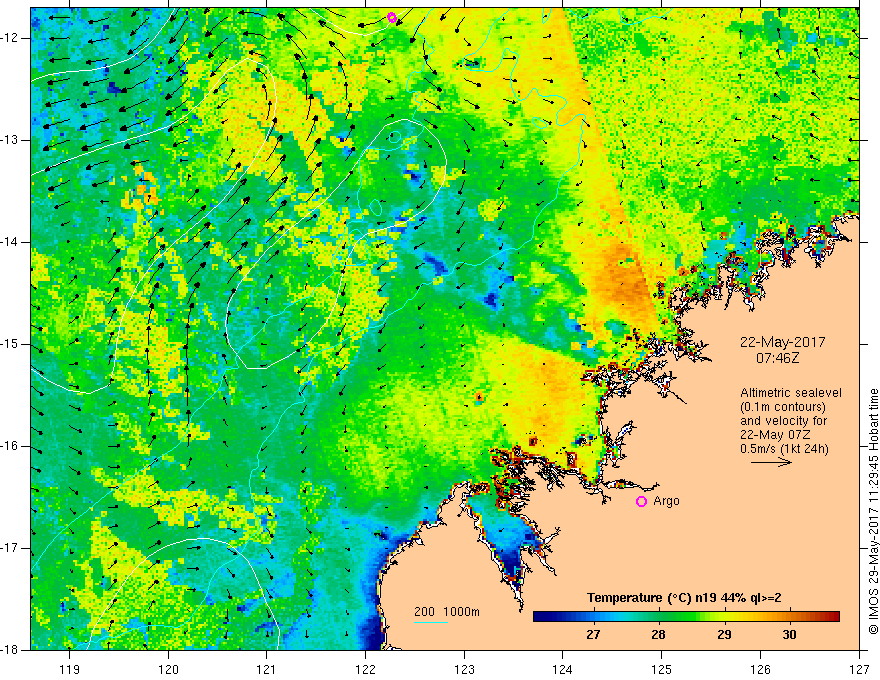Image resolution: width=880 pixels, height=680 pixels.
Task: Click the latitude label "-13"
Action: pyautogui.click(x=11, y=140)
